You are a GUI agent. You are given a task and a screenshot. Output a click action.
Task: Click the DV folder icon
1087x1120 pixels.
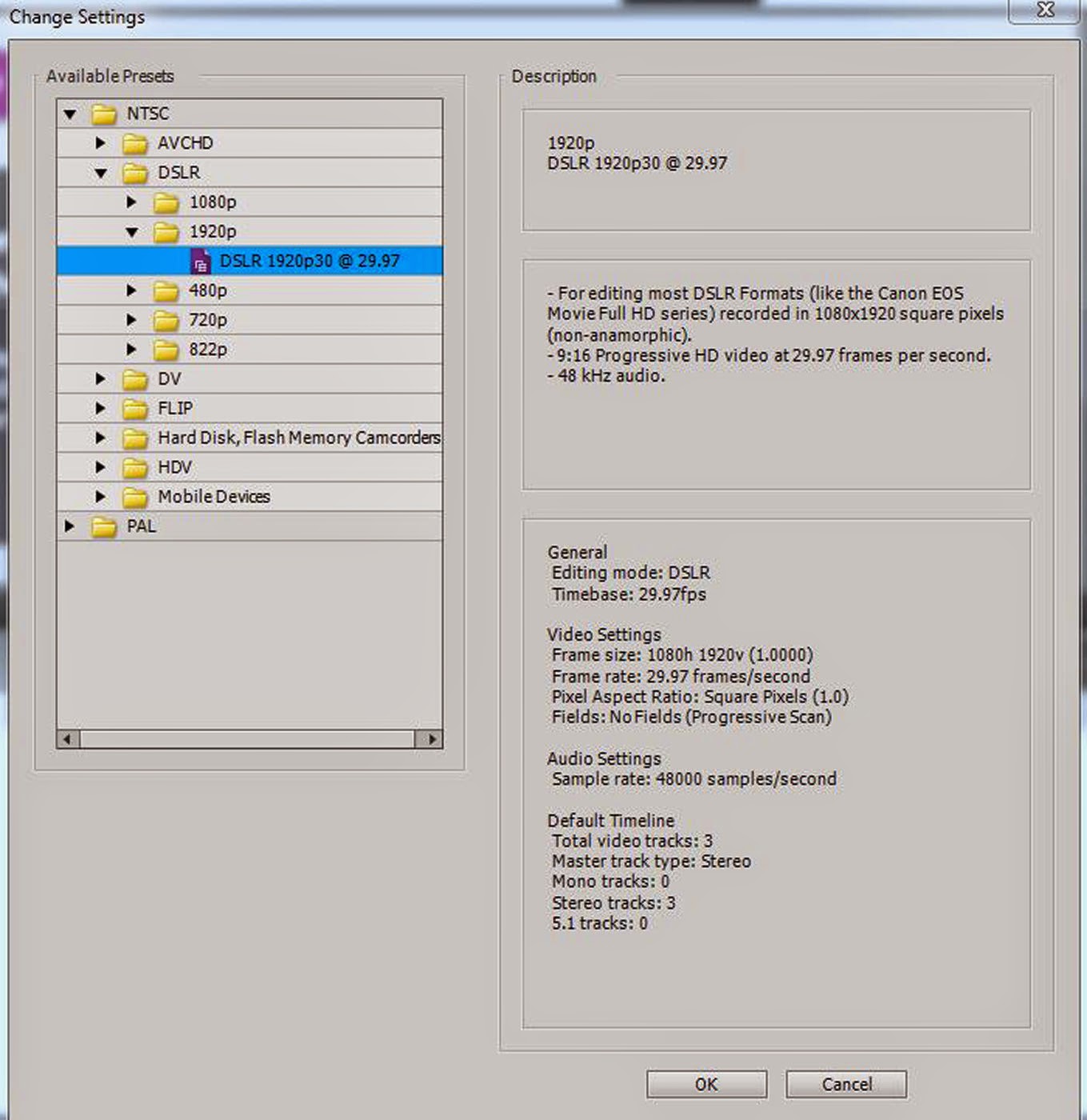tap(135, 379)
